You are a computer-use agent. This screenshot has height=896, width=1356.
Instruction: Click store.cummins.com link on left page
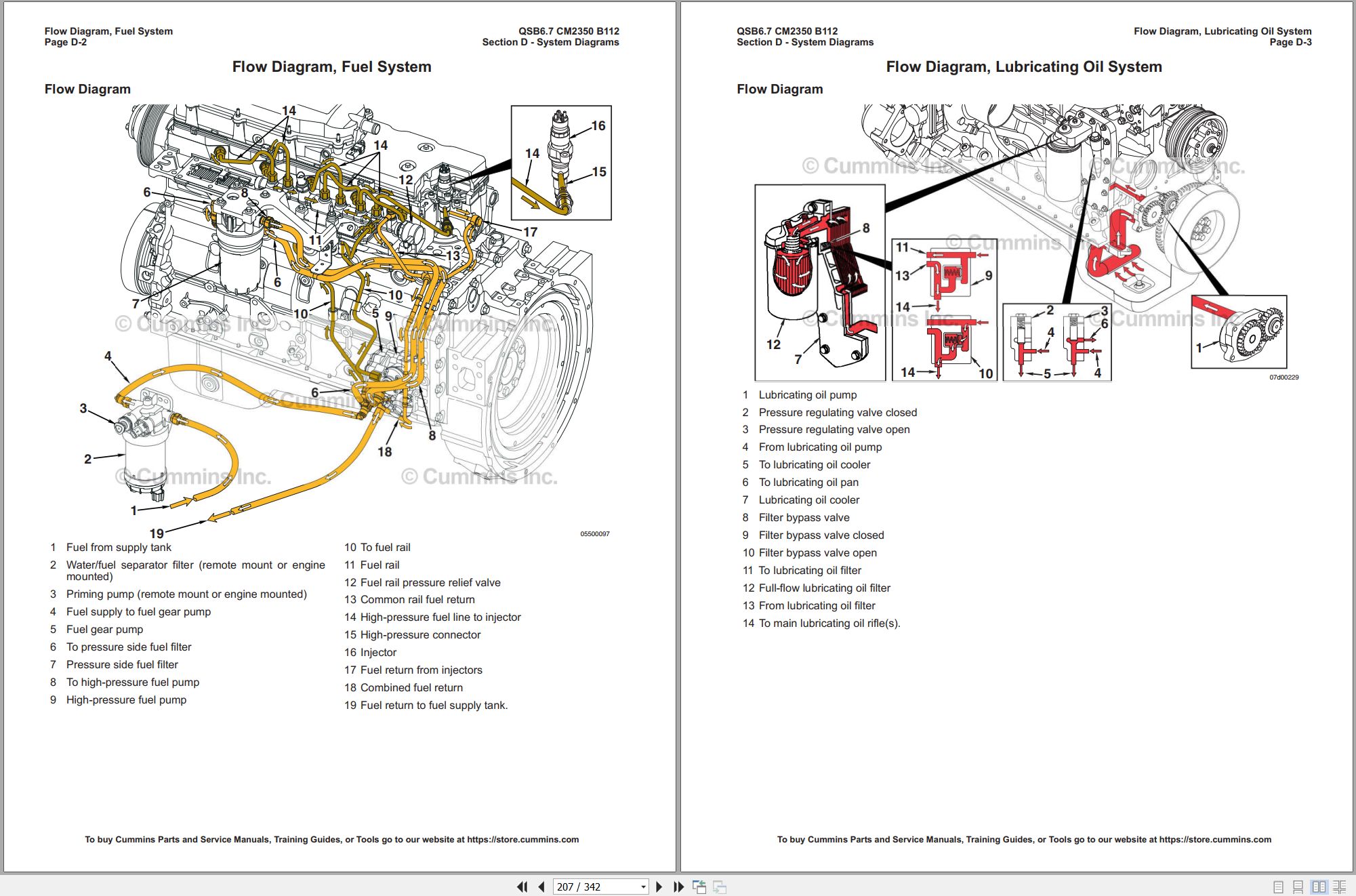tap(523, 839)
